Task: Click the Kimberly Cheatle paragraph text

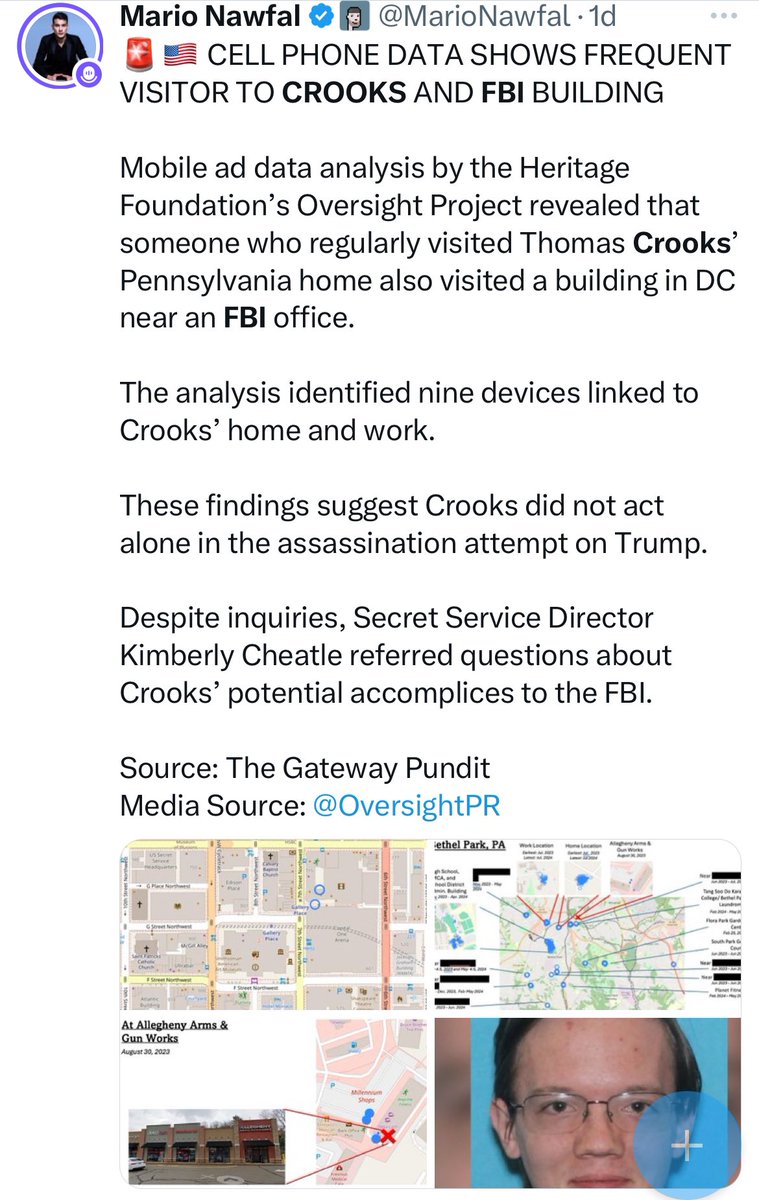Action: coord(395,655)
